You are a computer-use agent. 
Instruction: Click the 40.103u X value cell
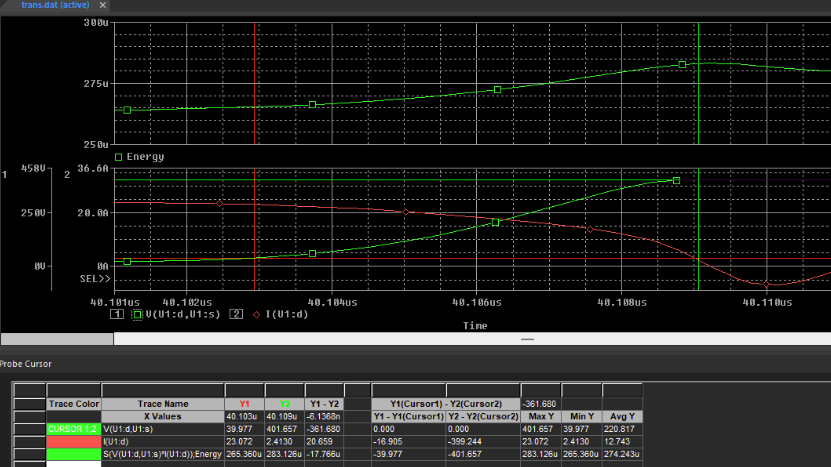coord(244,417)
